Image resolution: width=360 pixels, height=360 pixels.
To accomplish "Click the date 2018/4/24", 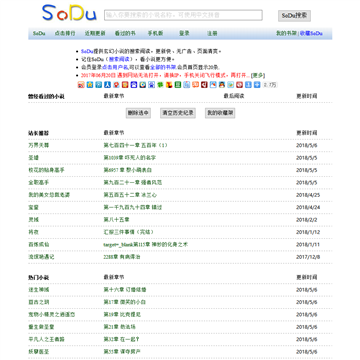I will (x=308, y=207).
